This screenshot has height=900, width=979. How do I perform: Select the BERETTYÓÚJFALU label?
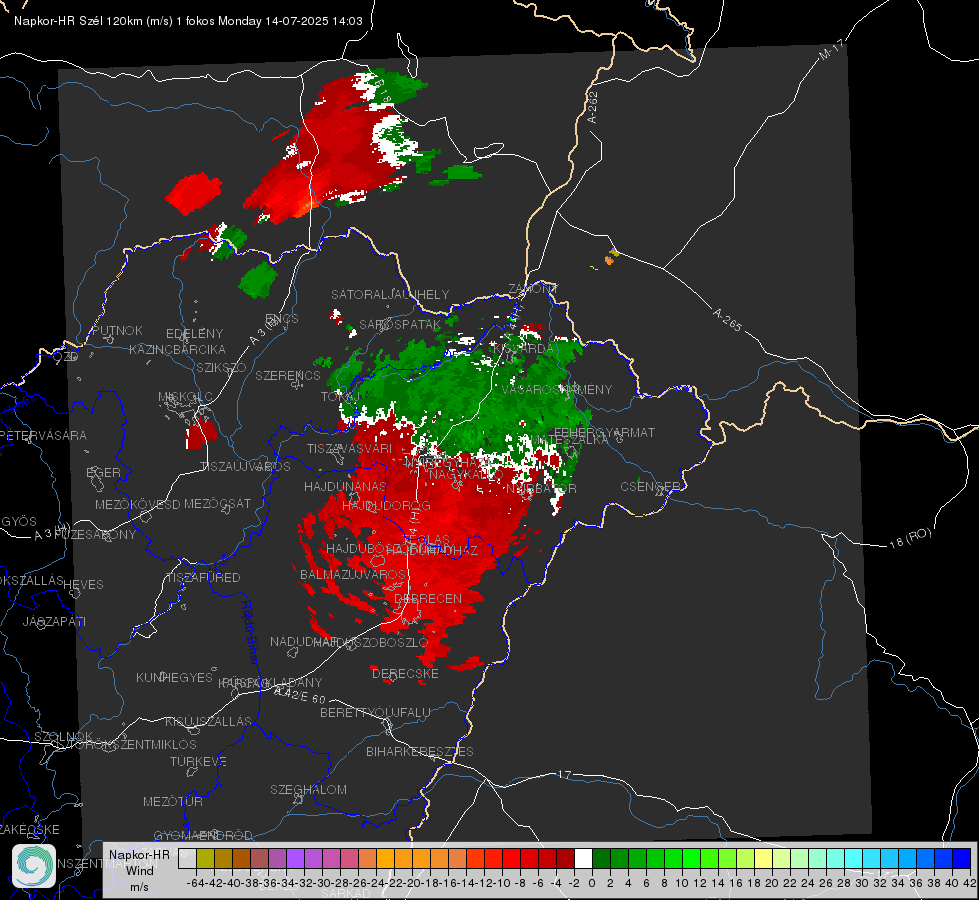pyautogui.click(x=375, y=713)
